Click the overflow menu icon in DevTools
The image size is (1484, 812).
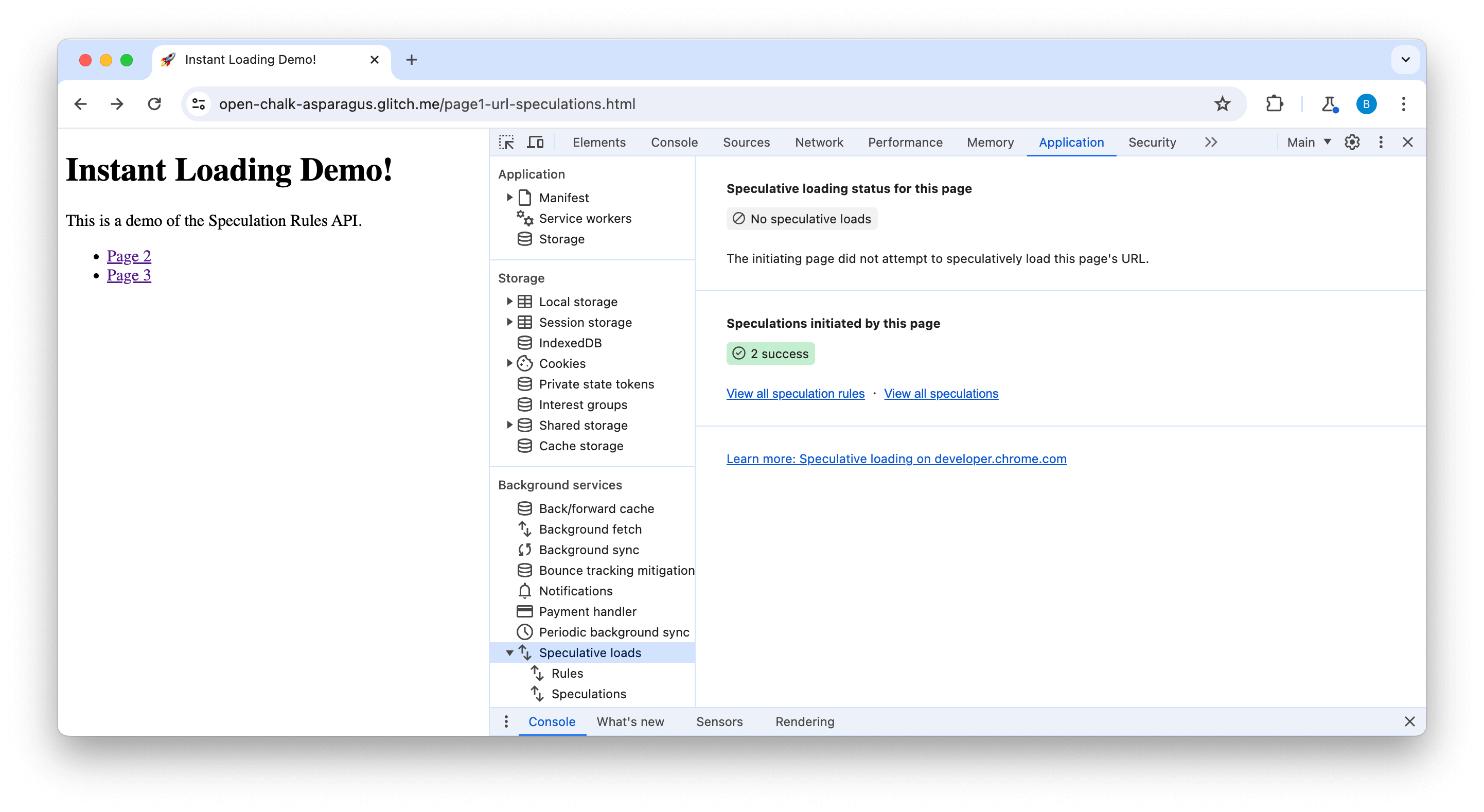tap(1380, 142)
